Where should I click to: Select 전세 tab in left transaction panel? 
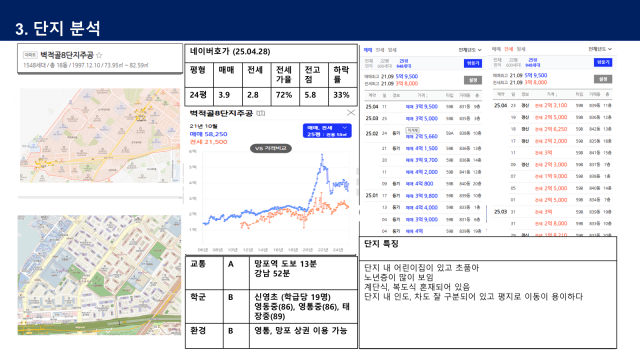coord(380,50)
